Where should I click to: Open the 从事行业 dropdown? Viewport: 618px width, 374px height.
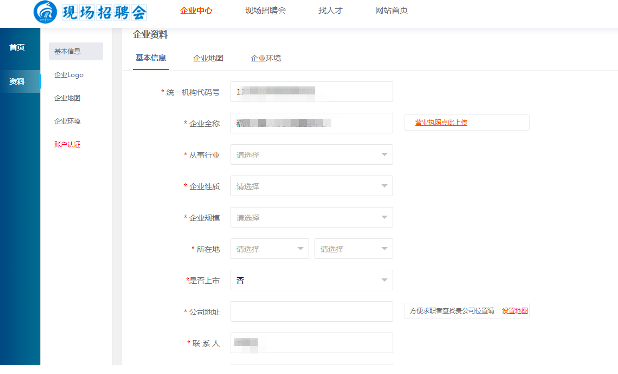pyautogui.click(x=311, y=154)
